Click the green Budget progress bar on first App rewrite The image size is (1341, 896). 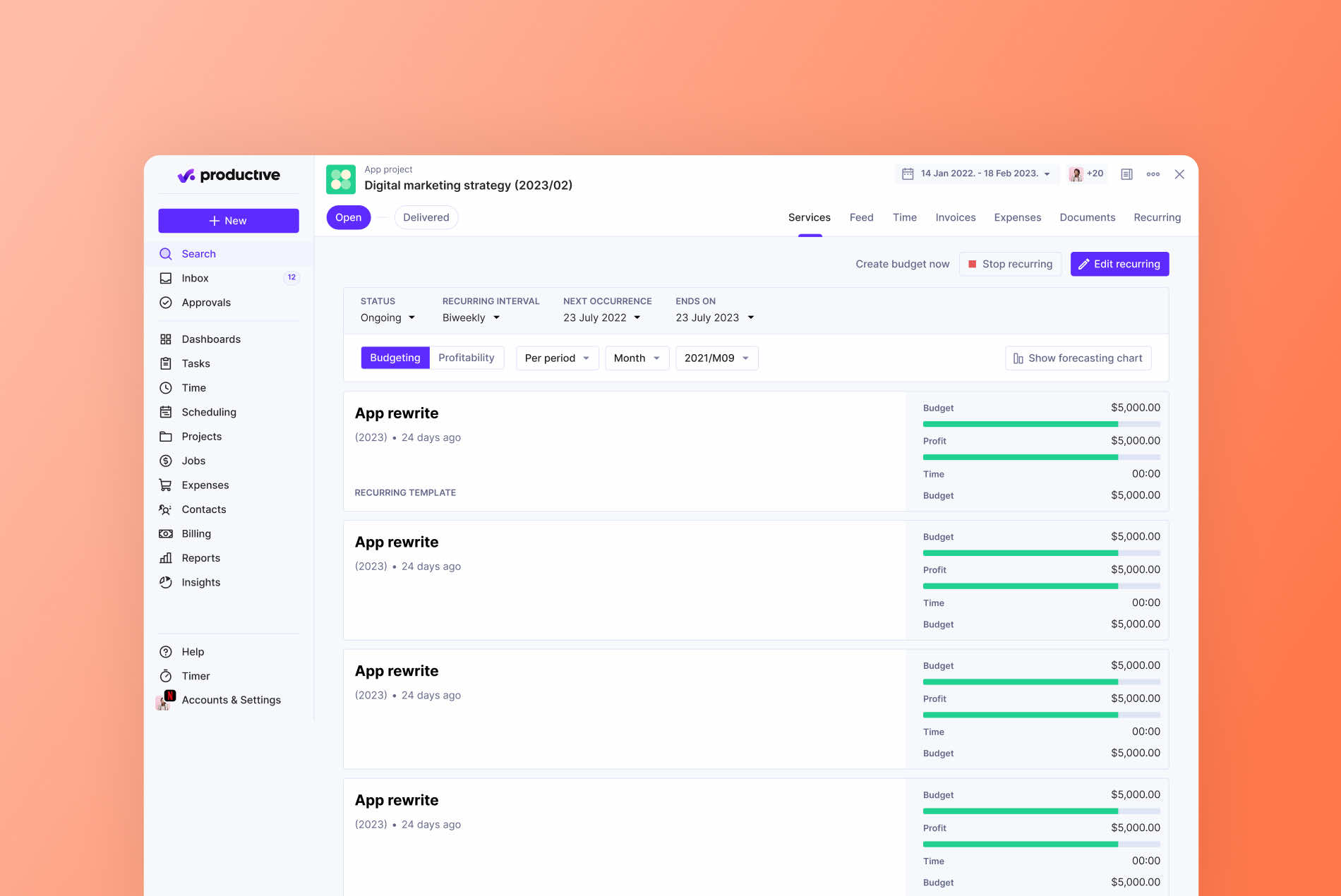(1020, 424)
